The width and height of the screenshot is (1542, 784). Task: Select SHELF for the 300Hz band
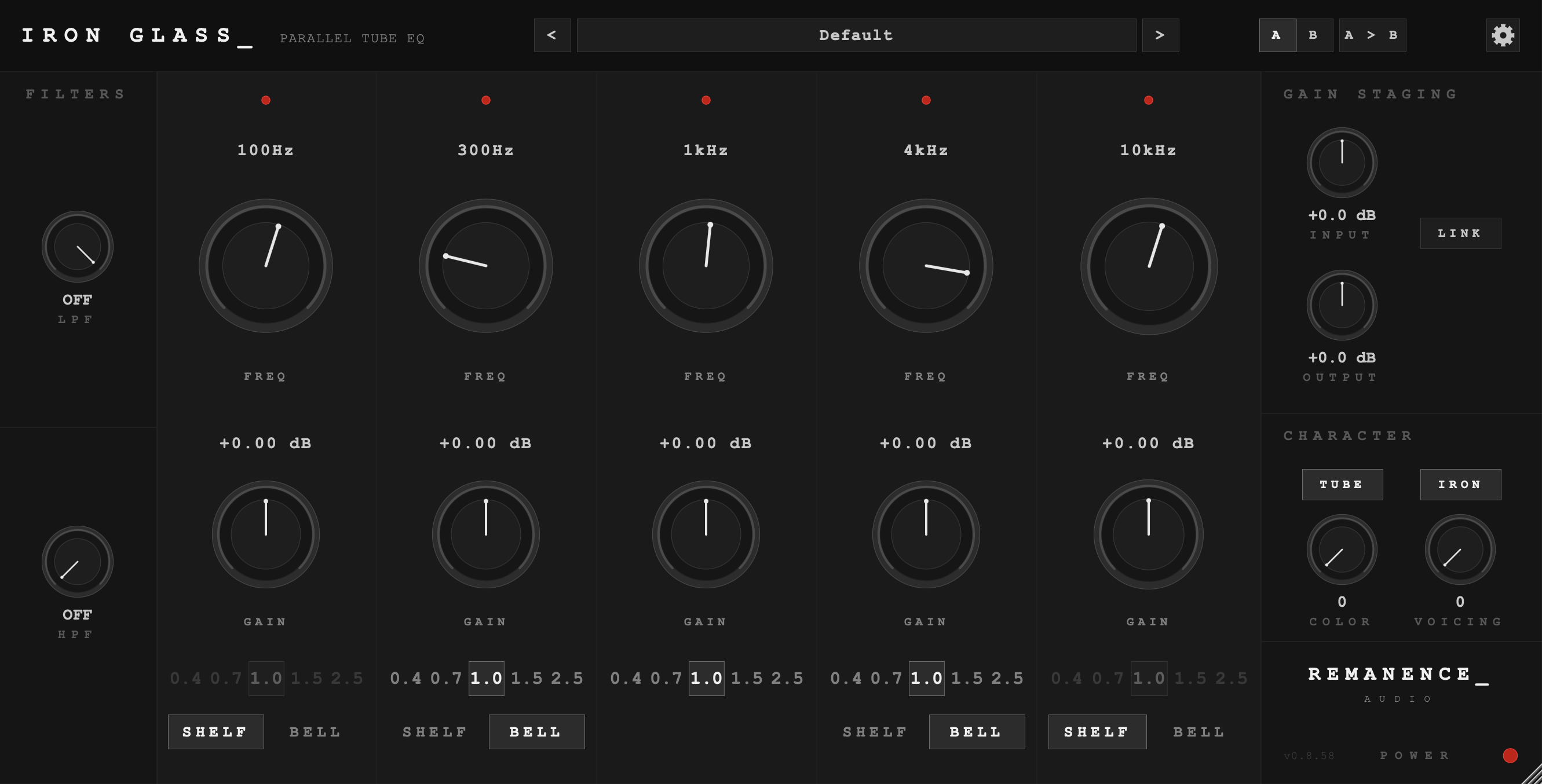[x=435, y=731]
